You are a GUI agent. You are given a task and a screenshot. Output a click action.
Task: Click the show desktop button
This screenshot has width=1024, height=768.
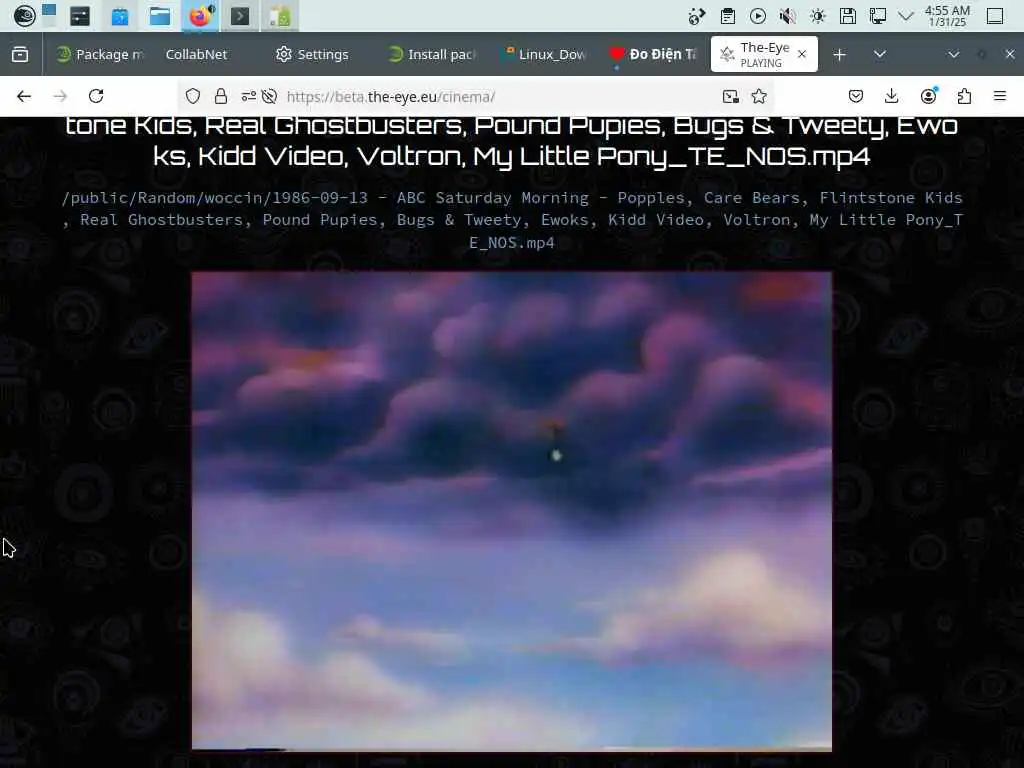point(995,16)
